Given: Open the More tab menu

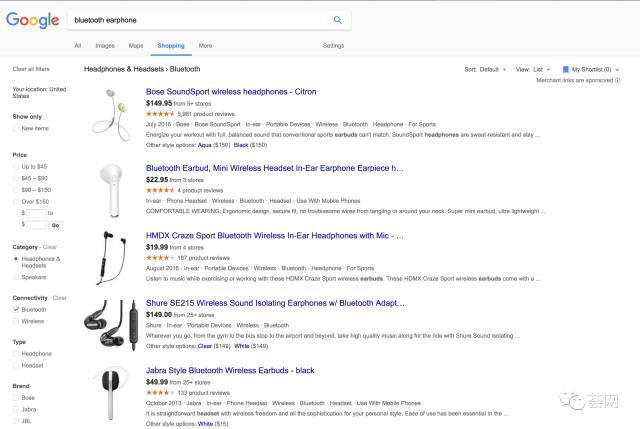Looking at the screenshot, I should point(205,46).
